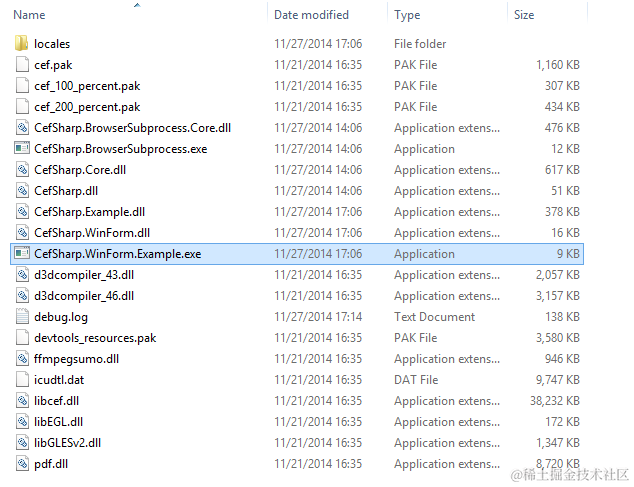
Task: Select the devtools_resources.pak file name
Action: [x=95, y=338]
